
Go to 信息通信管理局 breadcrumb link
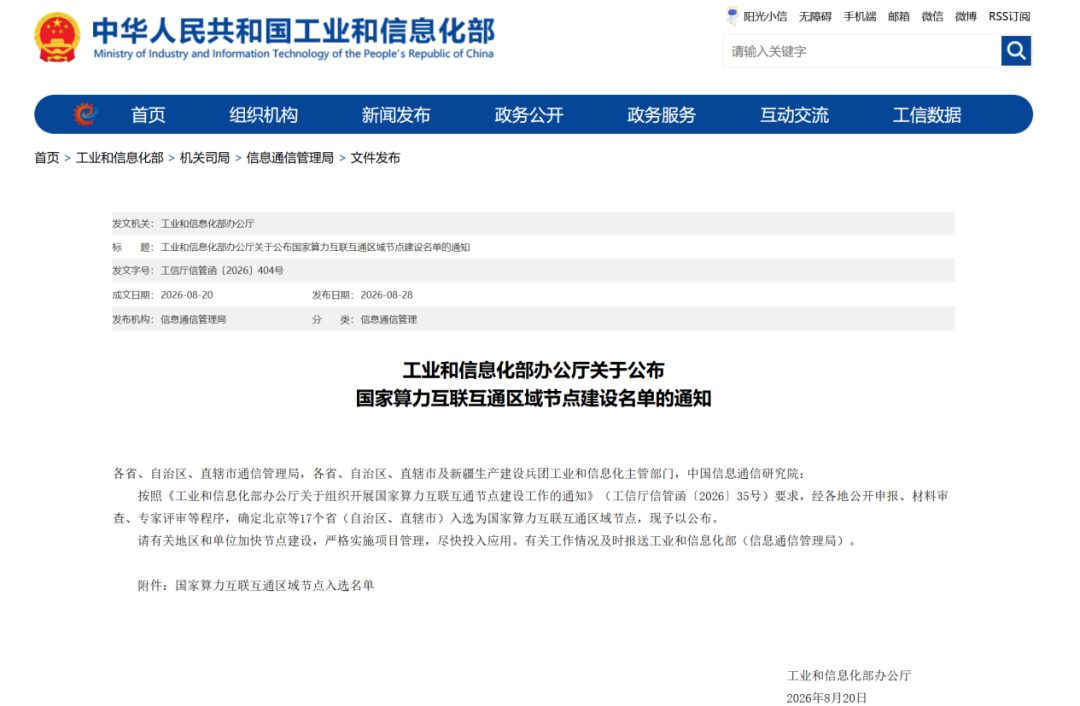pyautogui.click(x=290, y=158)
